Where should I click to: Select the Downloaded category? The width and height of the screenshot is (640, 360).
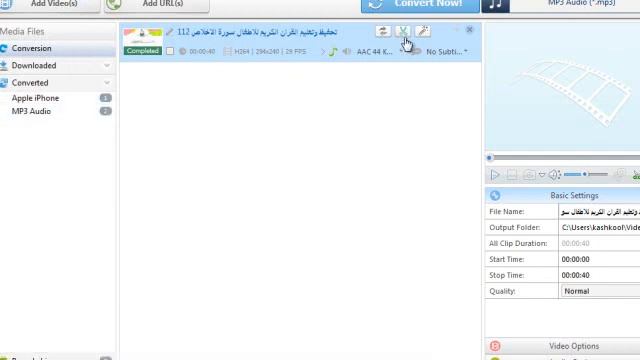(x=34, y=65)
